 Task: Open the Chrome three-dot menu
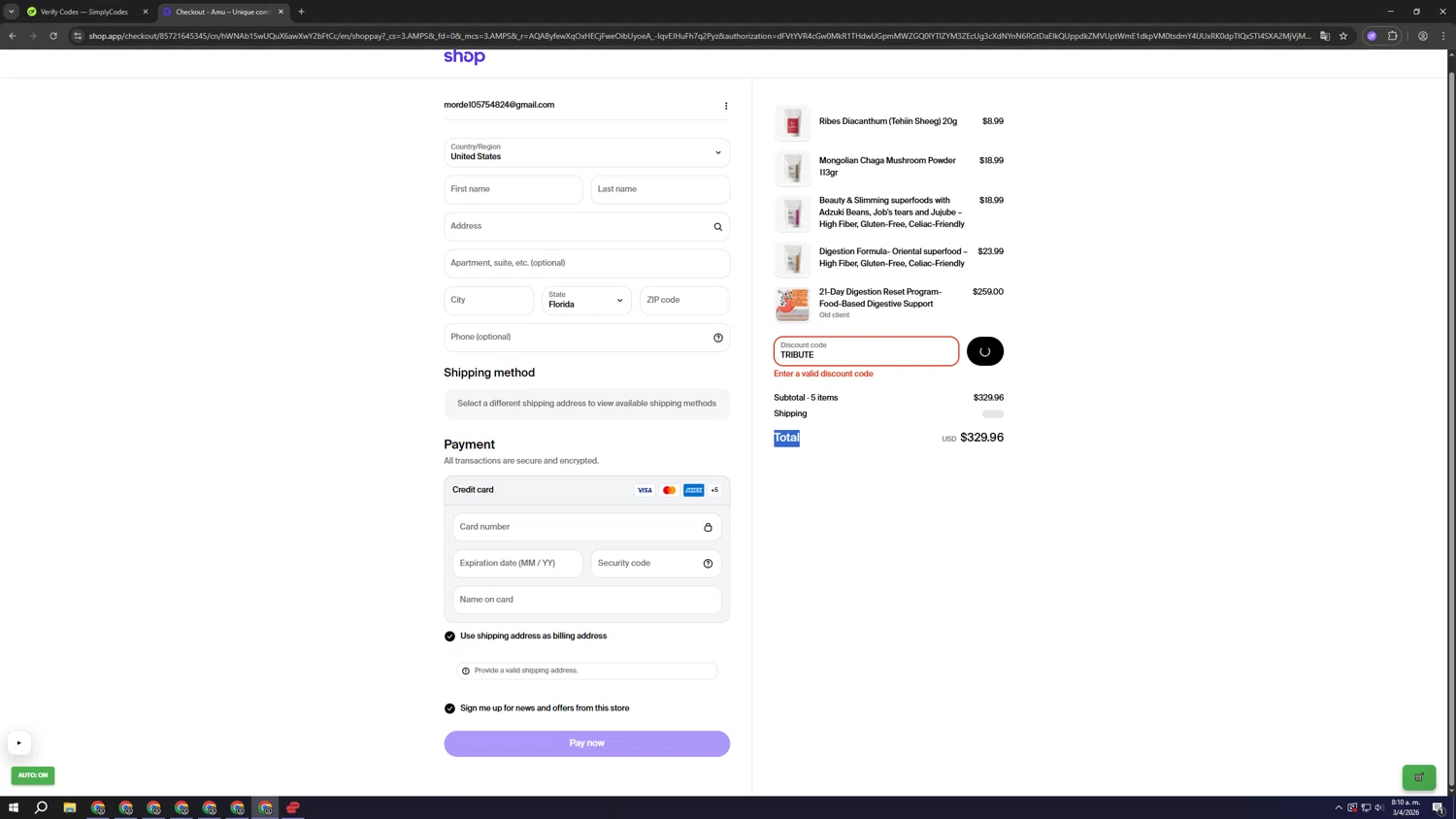(x=1443, y=36)
